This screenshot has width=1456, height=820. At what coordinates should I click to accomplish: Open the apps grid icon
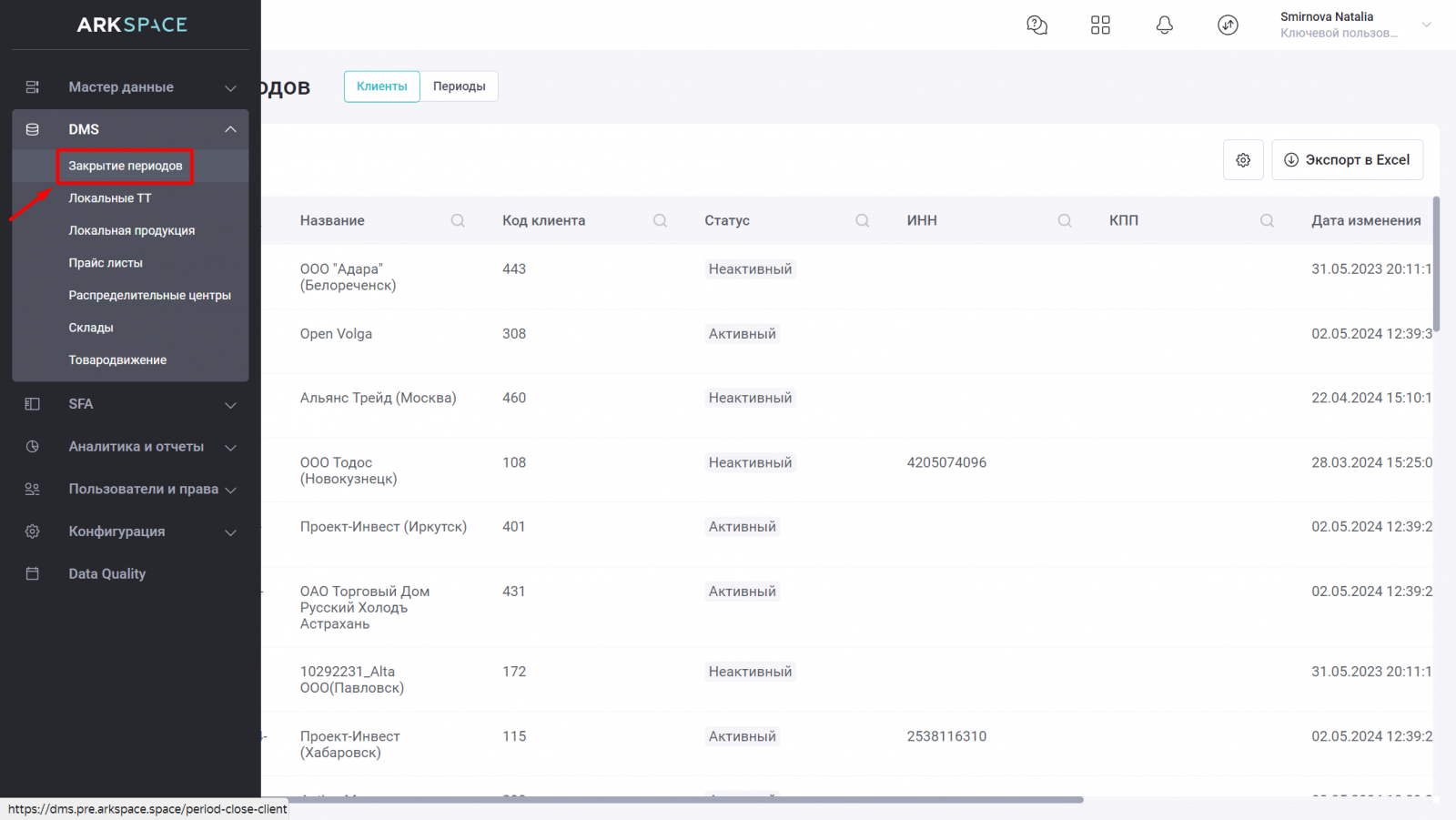click(x=1100, y=25)
